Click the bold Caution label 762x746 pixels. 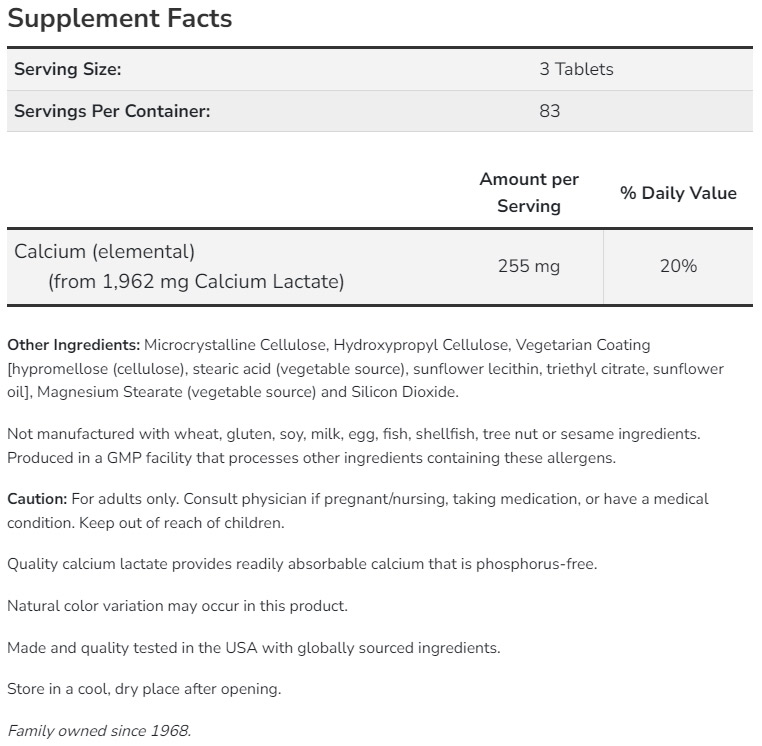pos(37,498)
